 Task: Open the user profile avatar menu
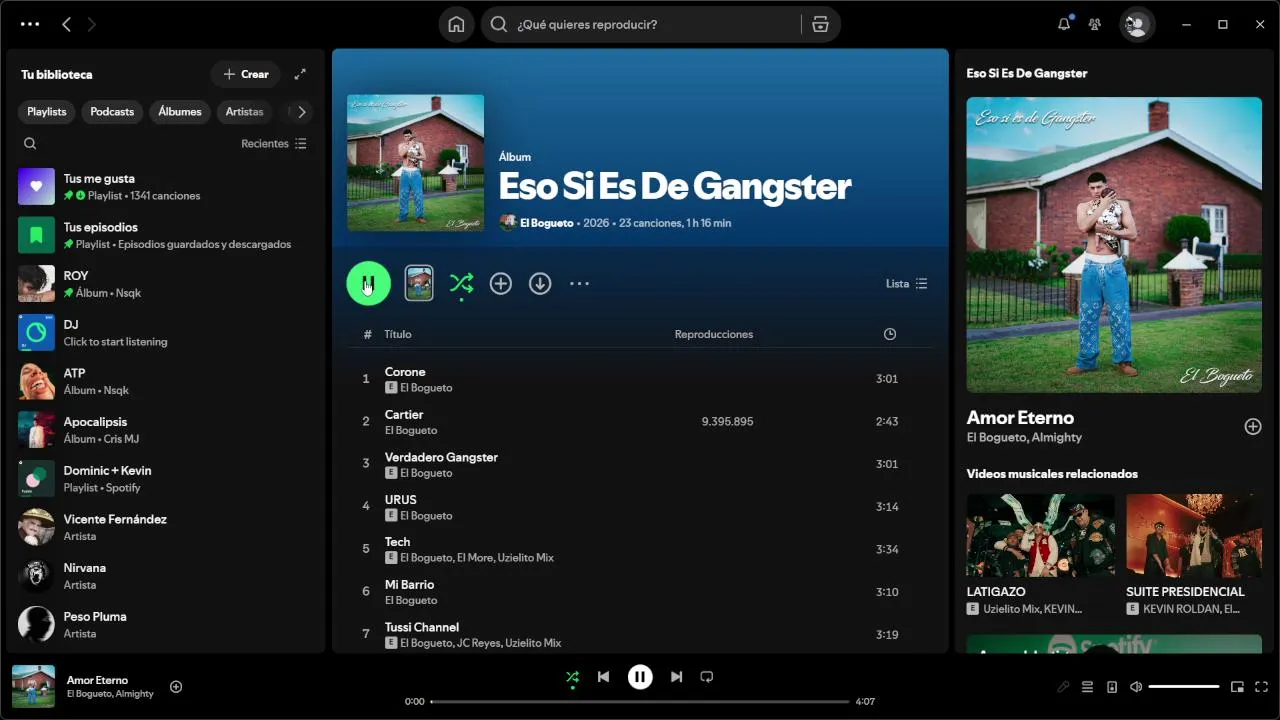1137,24
